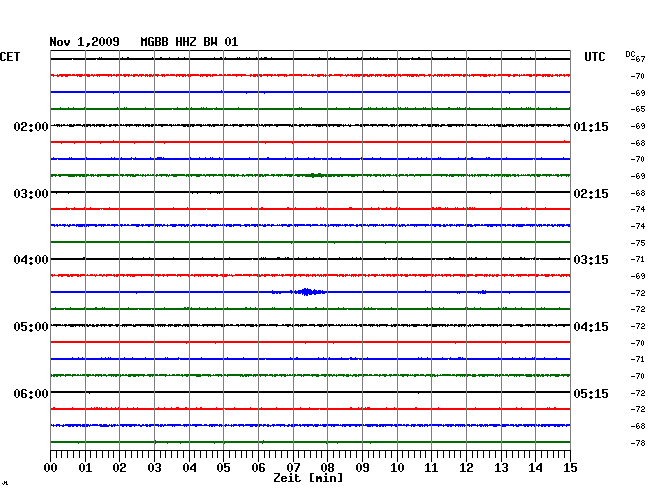Click the '04:15' UTC time label
650x494 pixels.
591,327
